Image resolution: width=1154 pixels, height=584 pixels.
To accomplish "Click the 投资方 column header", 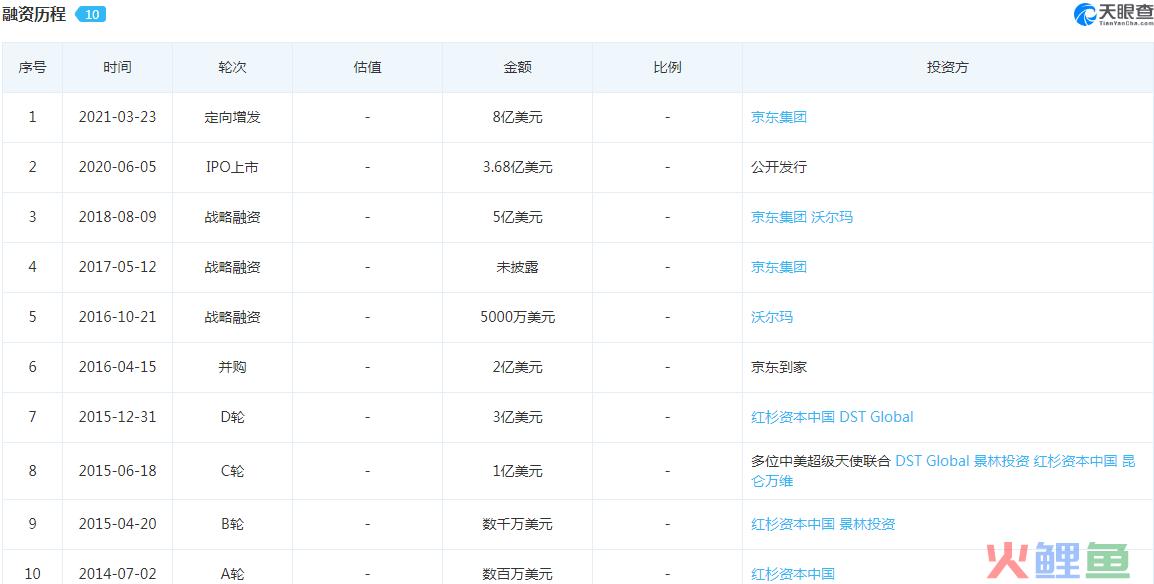I will point(948,67).
